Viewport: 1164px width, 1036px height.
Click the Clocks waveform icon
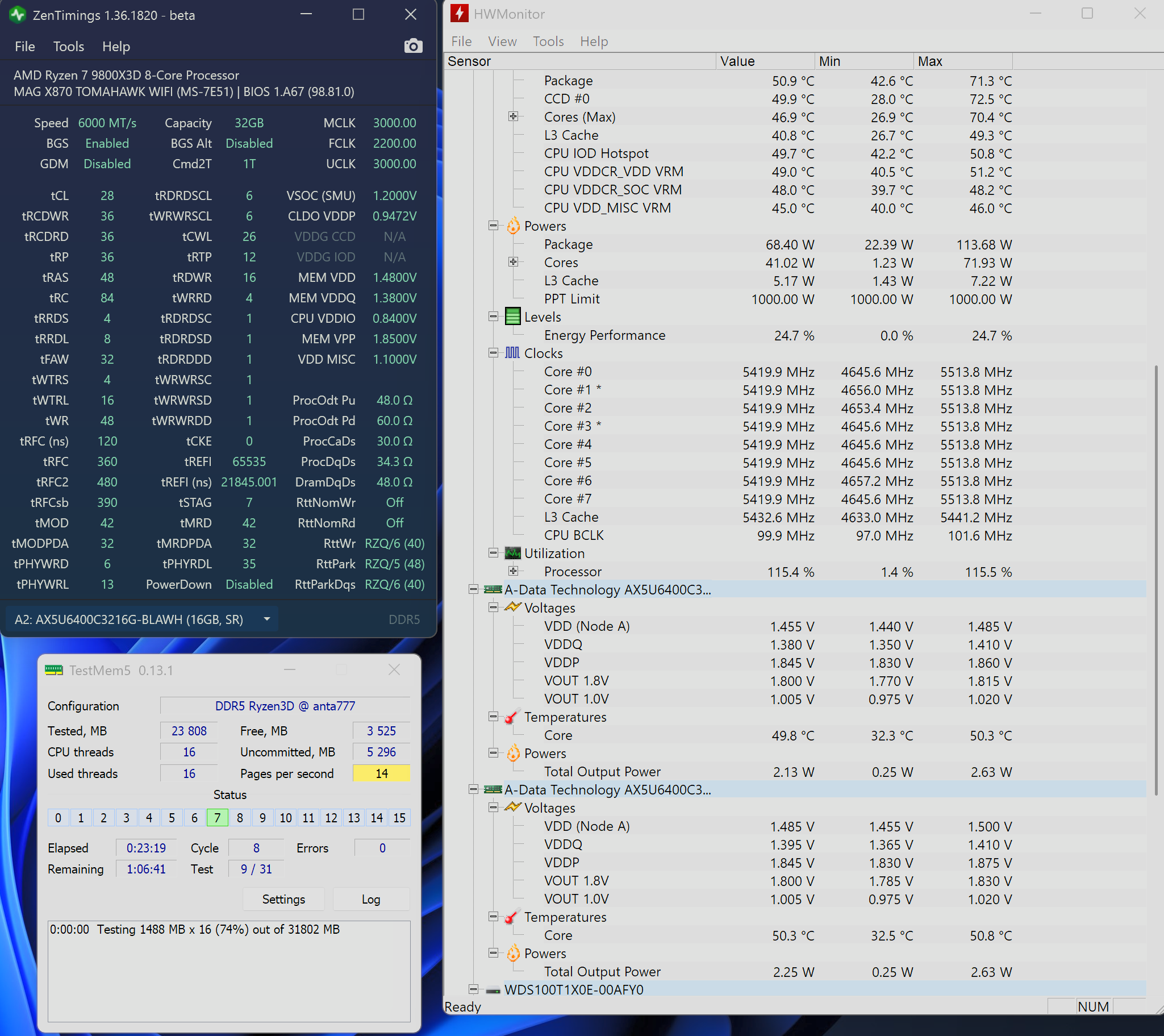(512, 353)
